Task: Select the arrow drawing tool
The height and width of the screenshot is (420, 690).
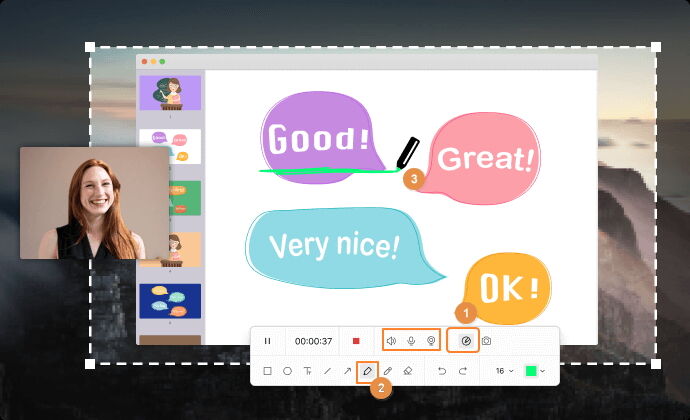Action: point(348,371)
